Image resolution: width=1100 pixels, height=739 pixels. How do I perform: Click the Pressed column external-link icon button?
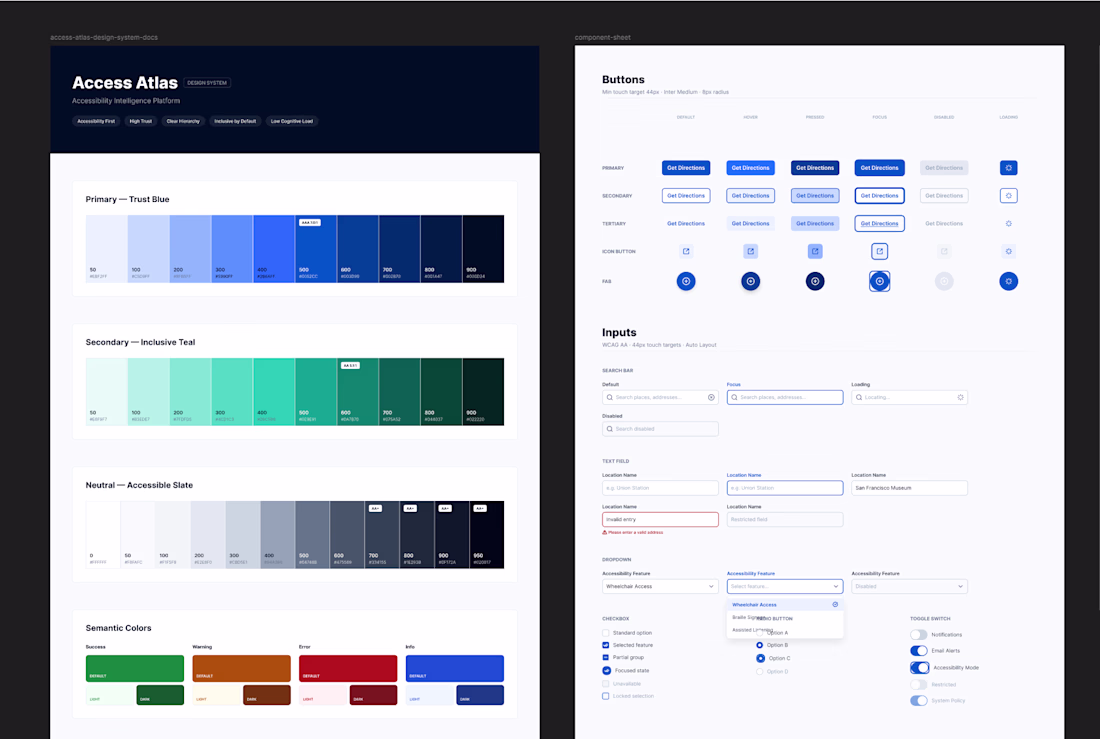[x=815, y=251]
